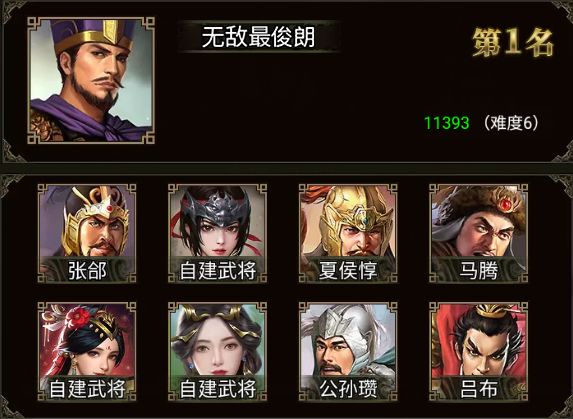Tap 自建武将 label under red-flower lady
573x419 pixels.
tap(87, 389)
